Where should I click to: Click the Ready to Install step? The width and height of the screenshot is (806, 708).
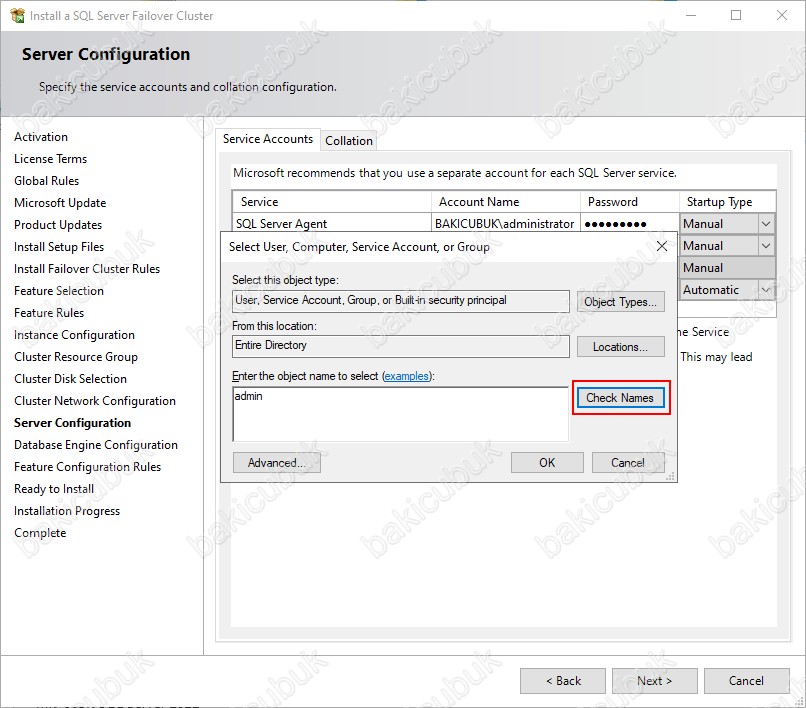(54, 489)
